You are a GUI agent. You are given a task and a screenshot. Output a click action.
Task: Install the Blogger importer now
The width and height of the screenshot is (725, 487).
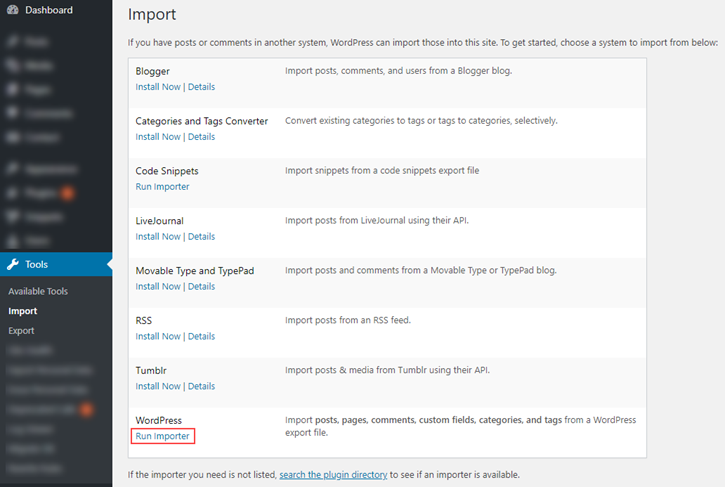[x=158, y=87]
